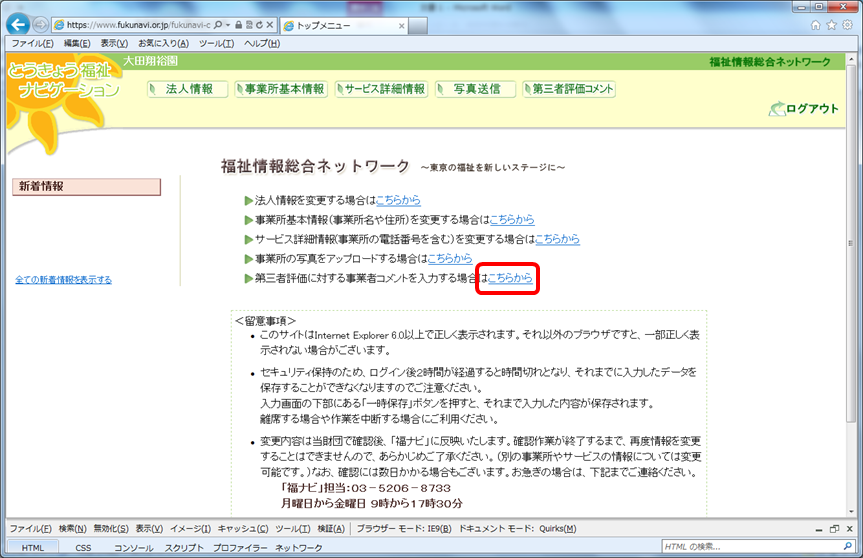The width and height of the screenshot is (863, 558).
Task: Open the 事業所基本情報 navigation button
Action: click(281, 89)
